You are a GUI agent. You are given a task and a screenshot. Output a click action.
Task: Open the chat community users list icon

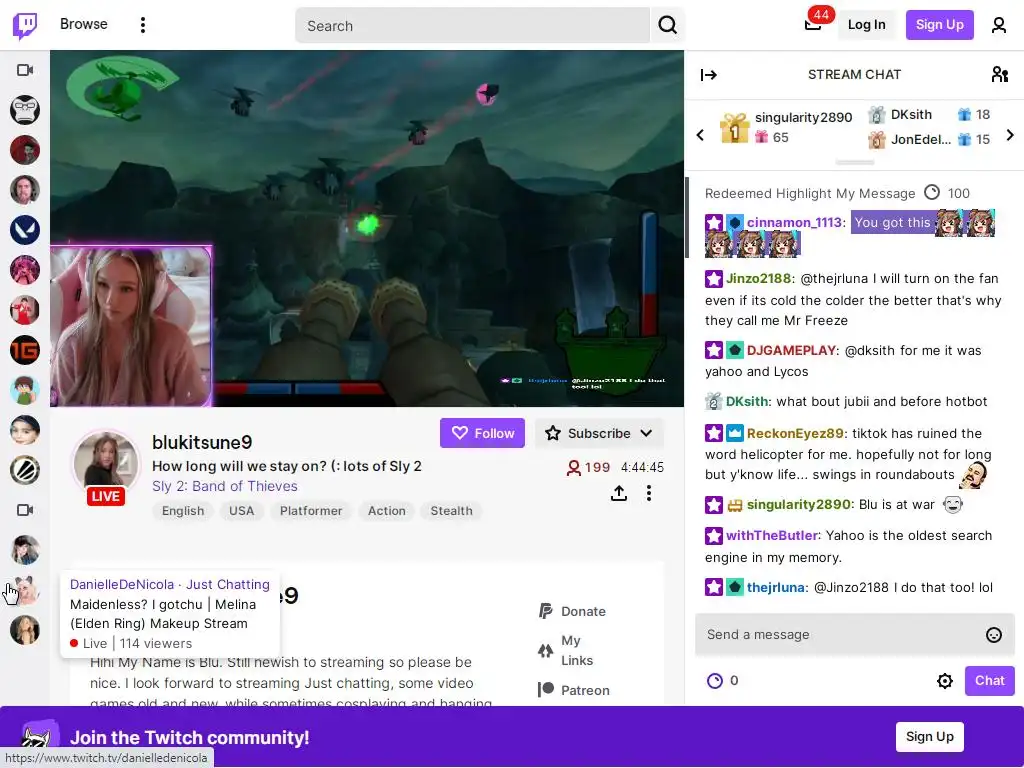(x=999, y=75)
